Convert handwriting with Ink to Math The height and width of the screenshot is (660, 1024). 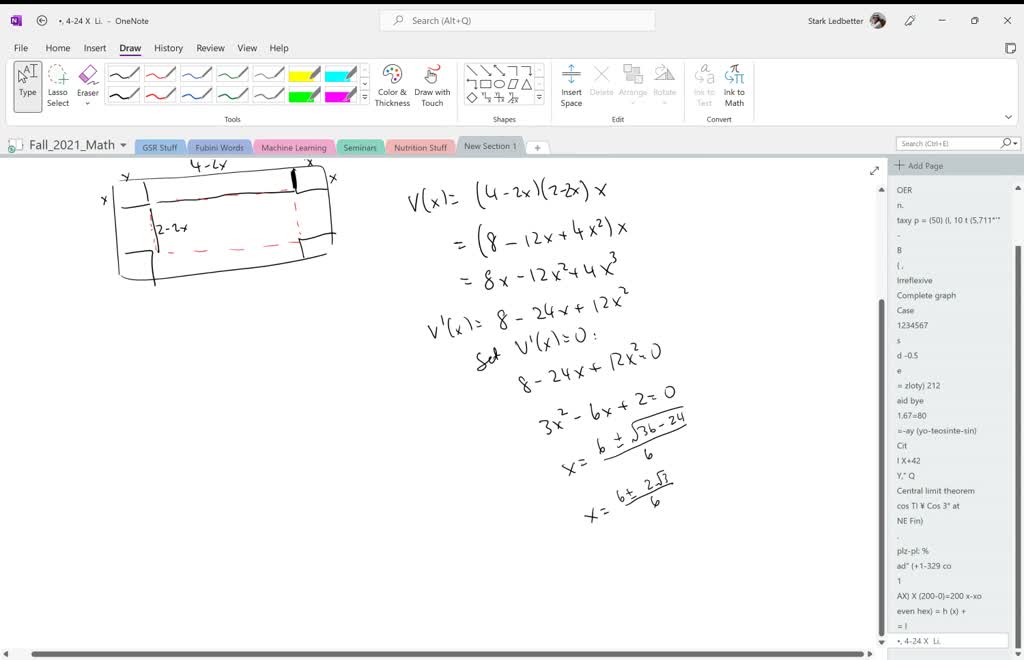pos(734,84)
